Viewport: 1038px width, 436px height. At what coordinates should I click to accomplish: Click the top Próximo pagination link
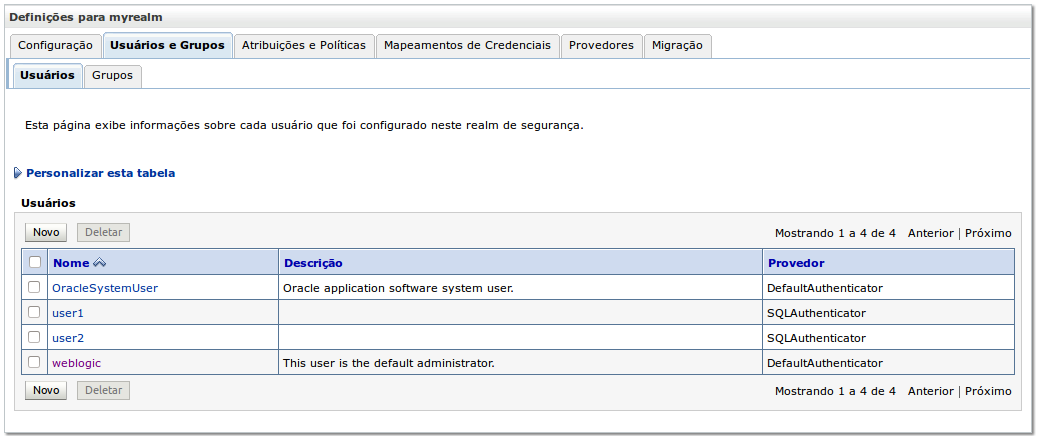coord(988,233)
